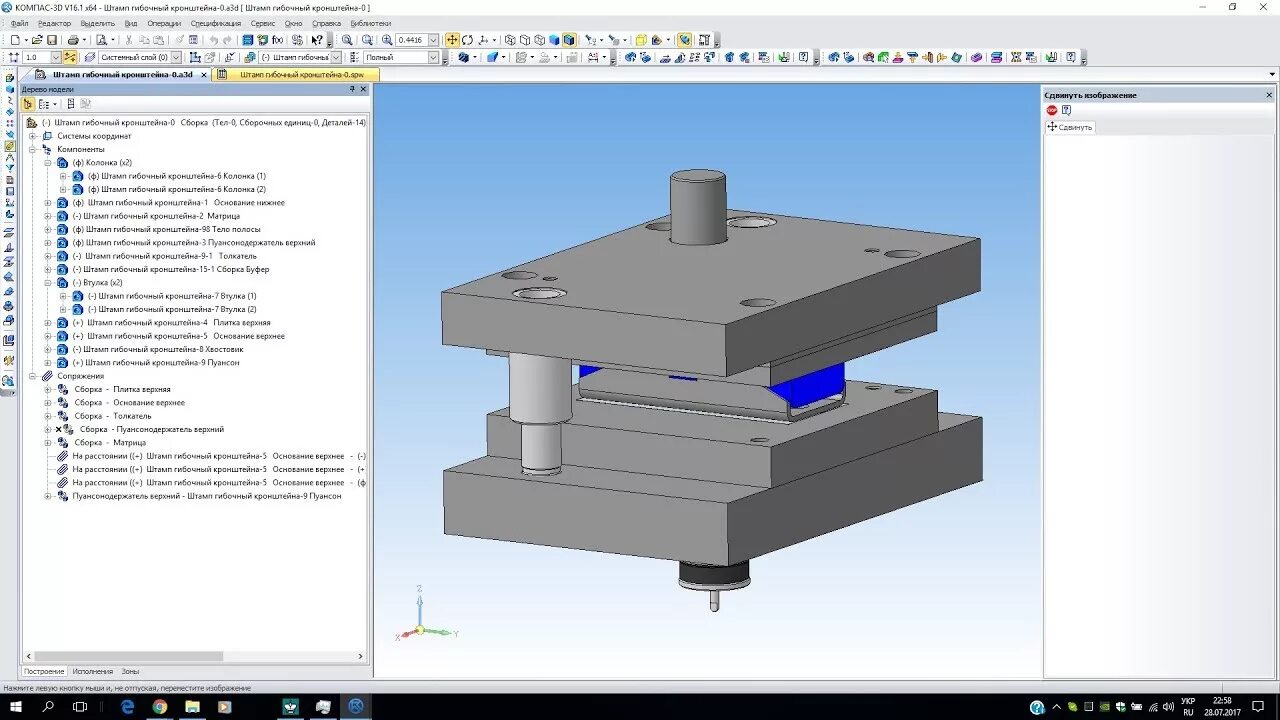The image size is (1280, 720).
Task: Click the Undo arrow icon
Action: pos(212,40)
